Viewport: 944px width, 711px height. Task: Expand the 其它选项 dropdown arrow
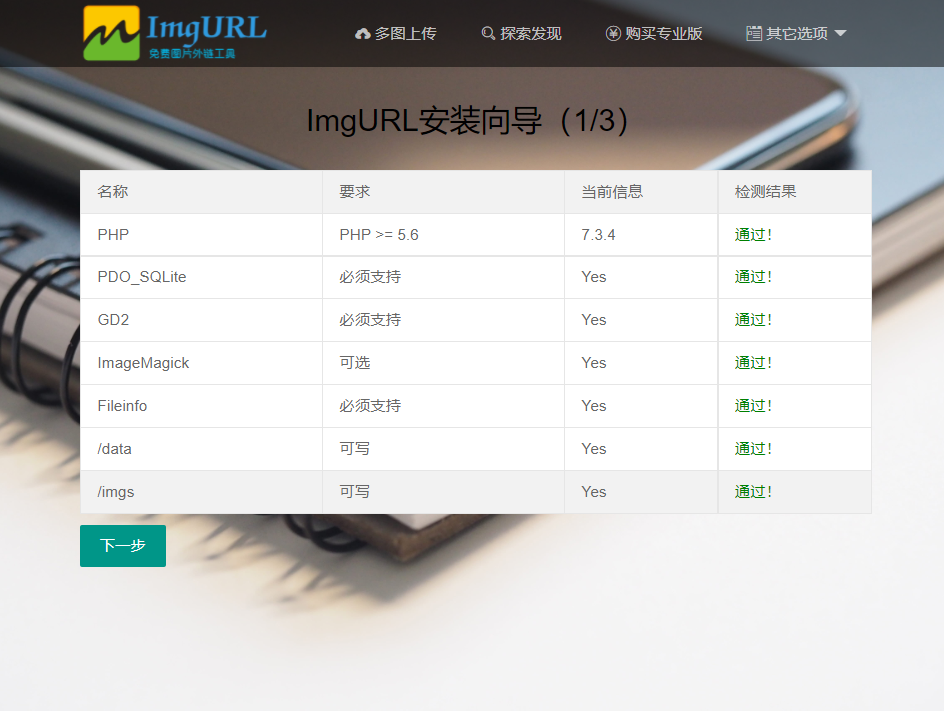pos(840,34)
